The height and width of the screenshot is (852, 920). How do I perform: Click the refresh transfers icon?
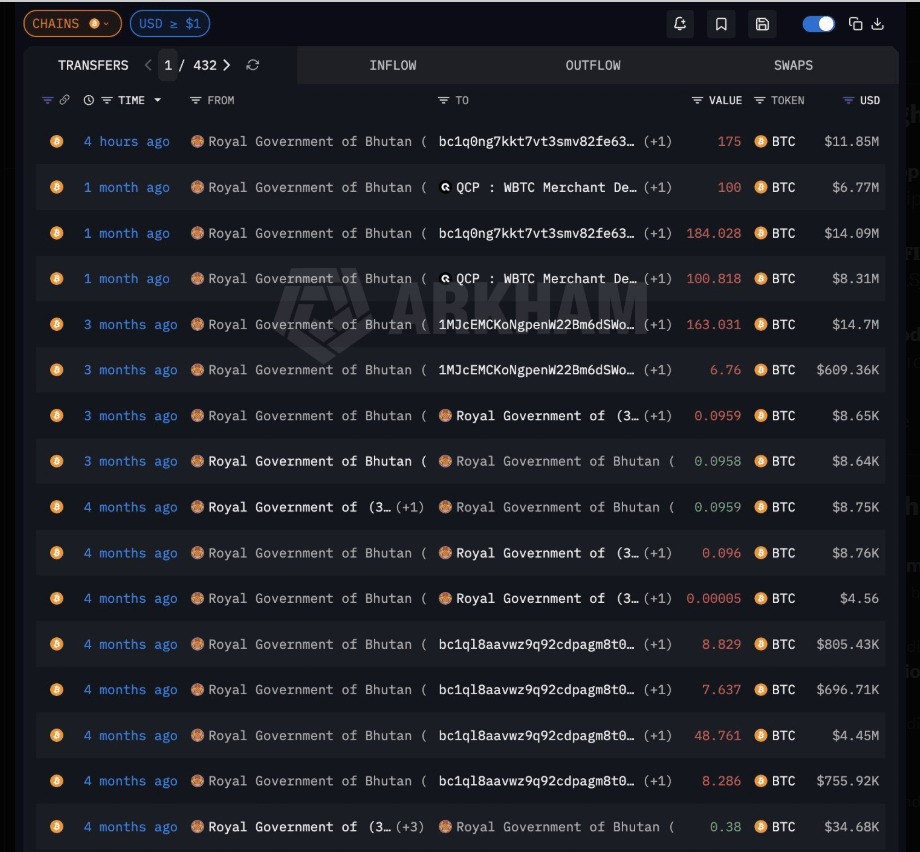(253, 65)
